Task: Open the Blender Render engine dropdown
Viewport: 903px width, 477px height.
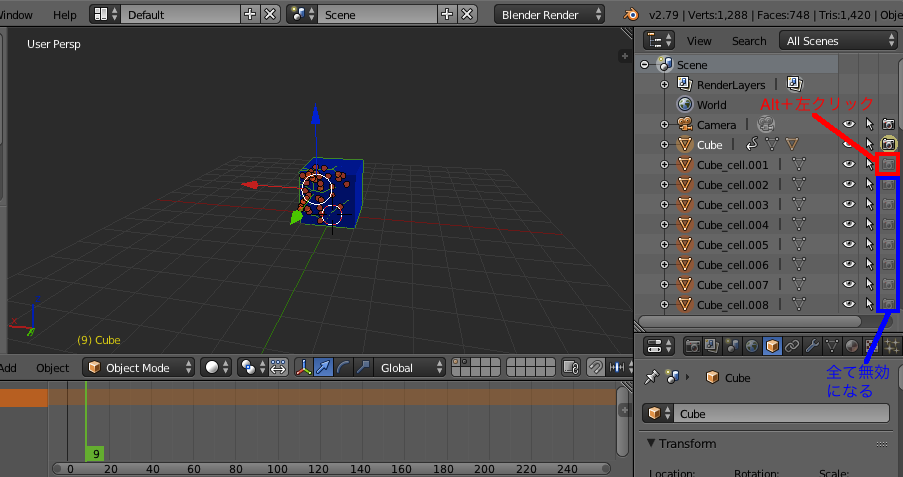Action: [x=549, y=14]
